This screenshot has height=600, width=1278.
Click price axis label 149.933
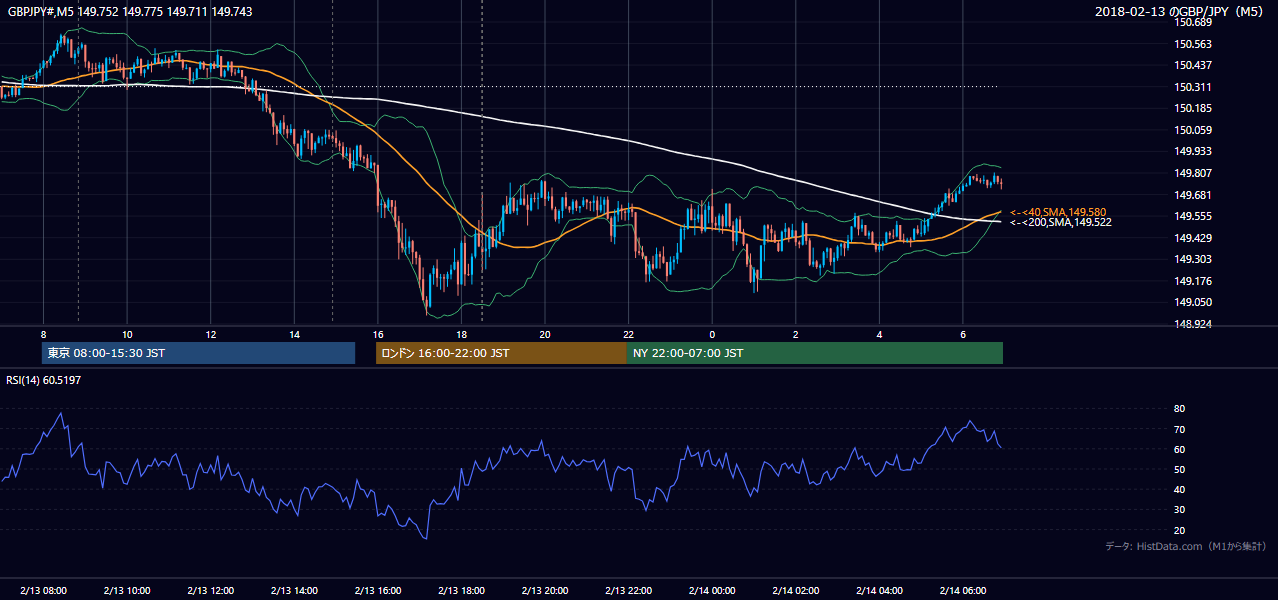1194,151
